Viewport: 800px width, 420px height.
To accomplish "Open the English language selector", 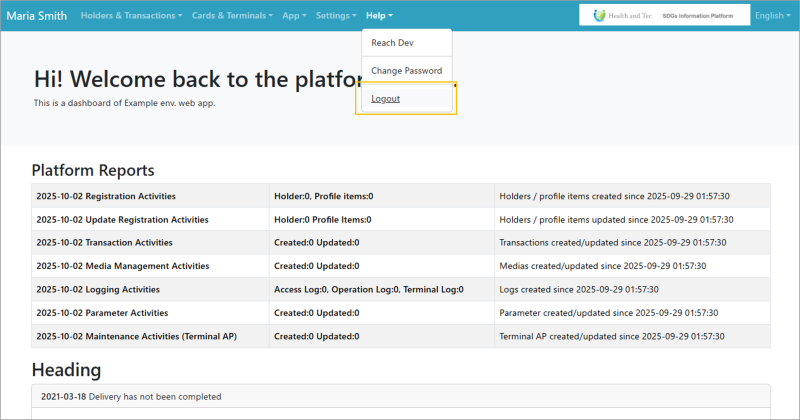I will (772, 16).
